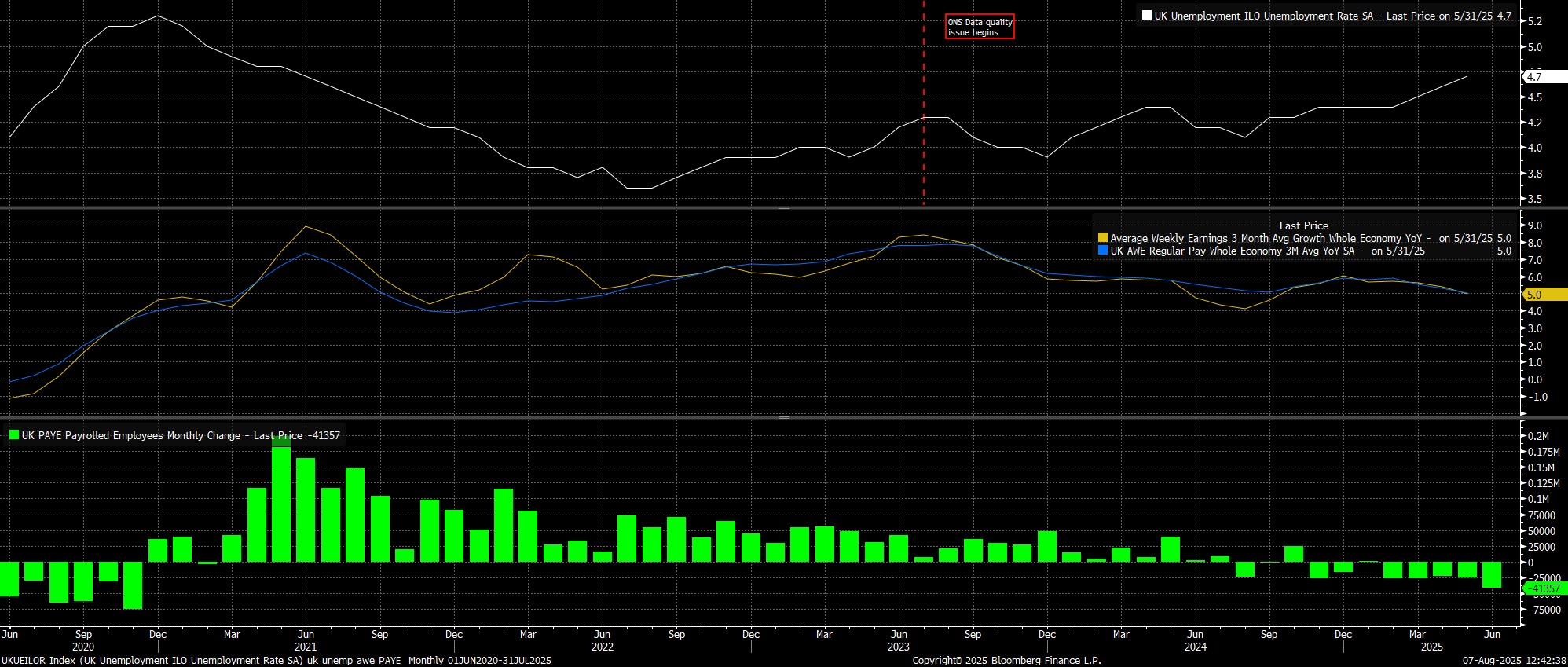The height and width of the screenshot is (667, 1568).
Task: Click the 2020 year label on time axis
Action: pos(83,647)
